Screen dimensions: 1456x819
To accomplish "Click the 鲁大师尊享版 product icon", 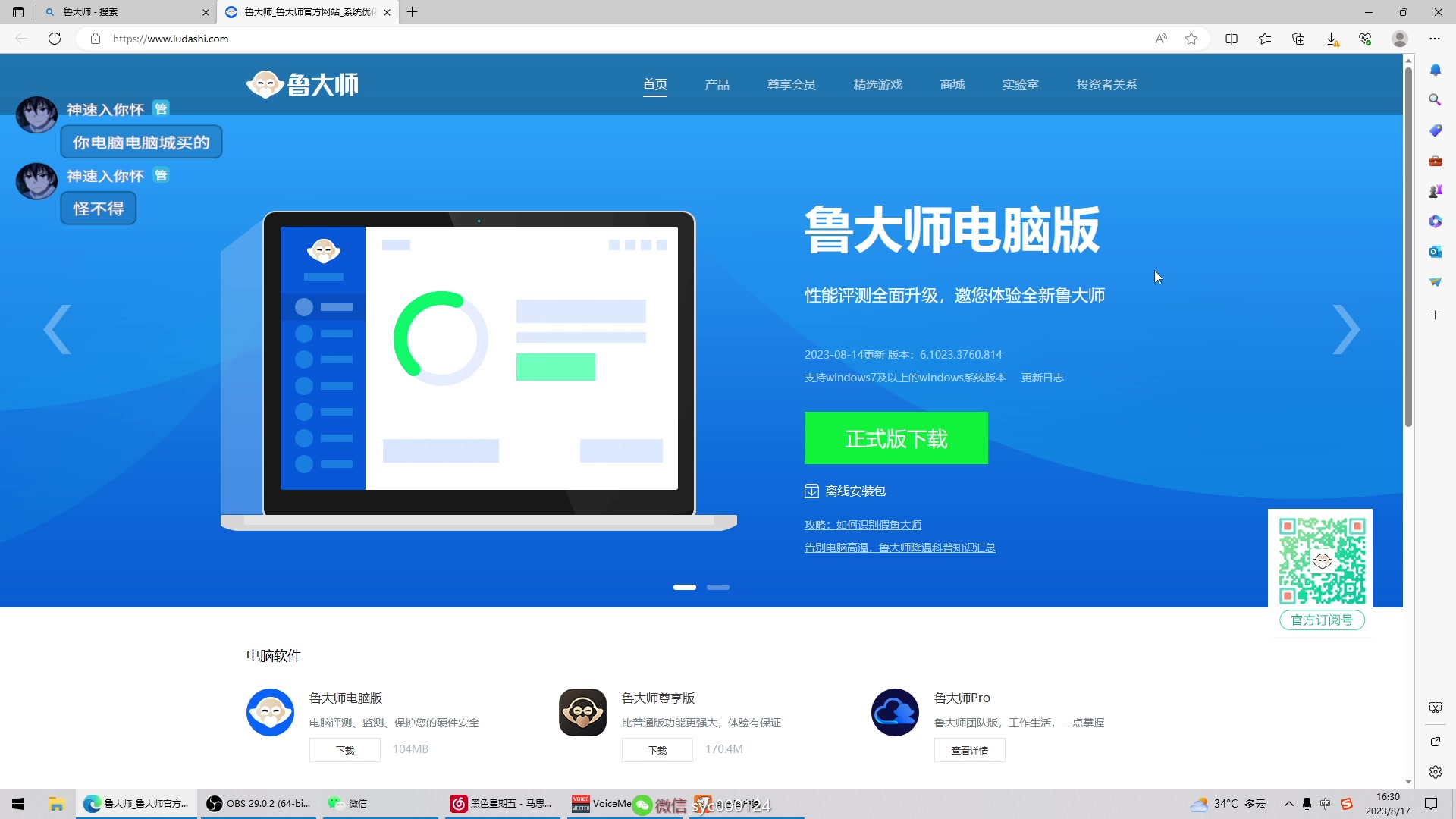I will (x=582, y=712).
